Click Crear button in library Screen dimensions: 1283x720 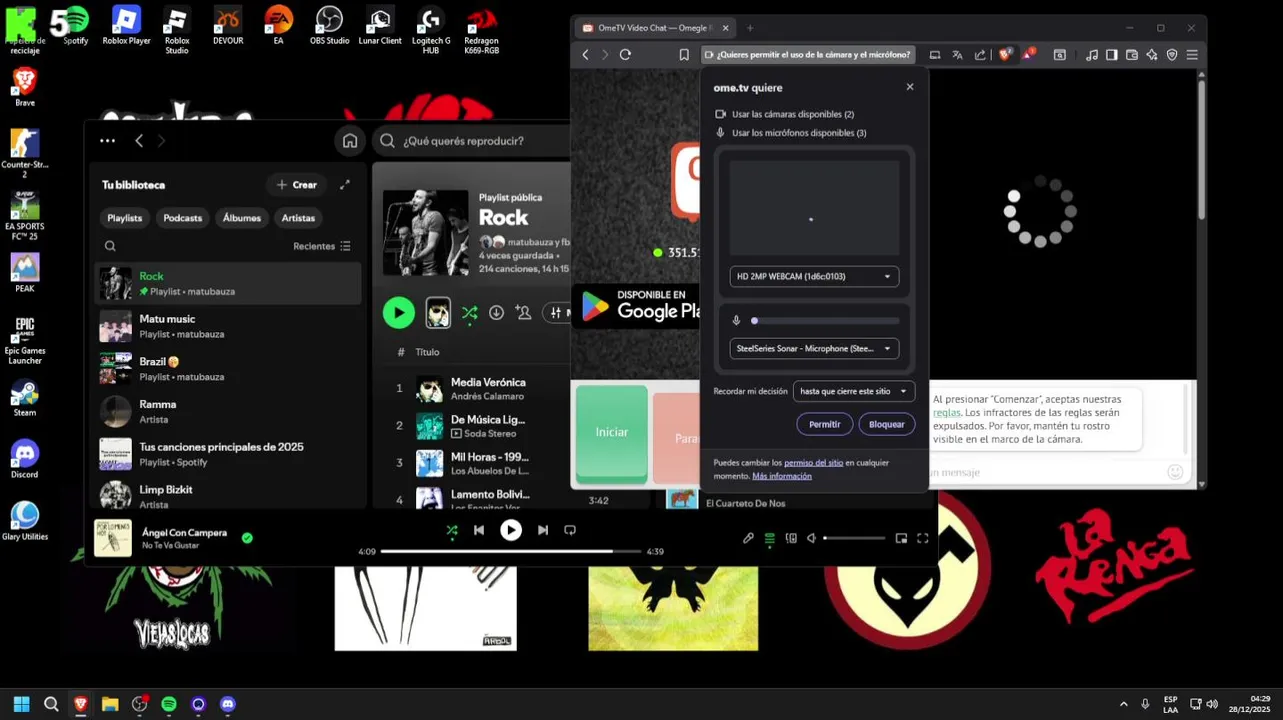click(x=297, y=185)
